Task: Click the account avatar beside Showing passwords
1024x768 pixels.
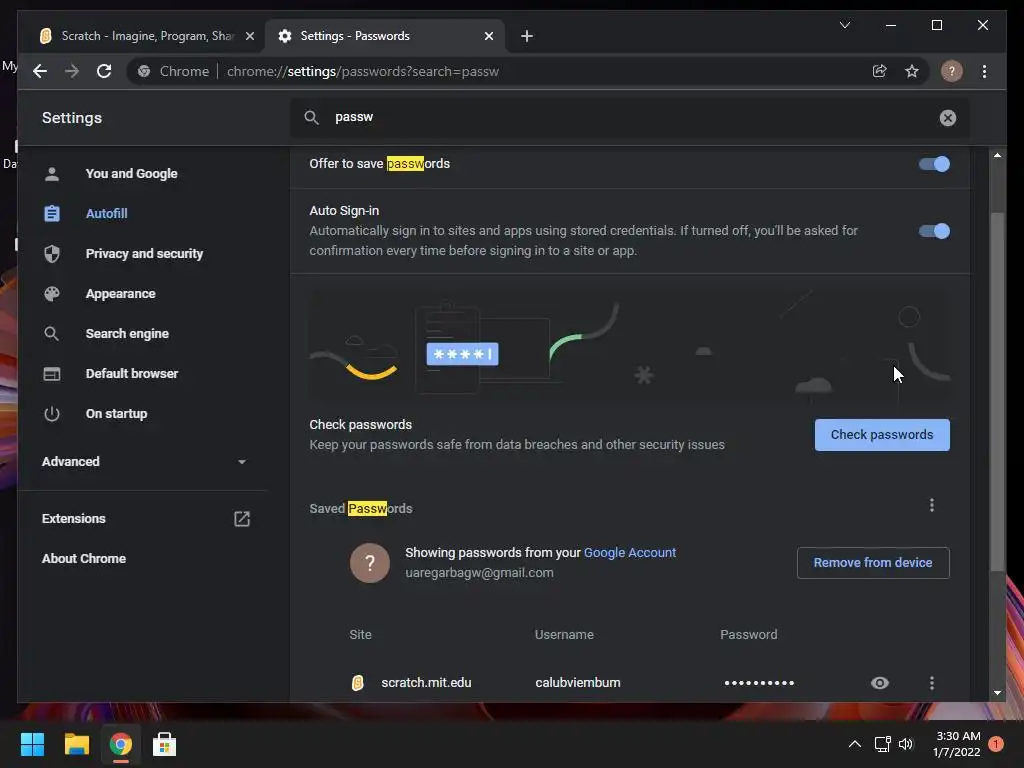Action: (370, 562)
